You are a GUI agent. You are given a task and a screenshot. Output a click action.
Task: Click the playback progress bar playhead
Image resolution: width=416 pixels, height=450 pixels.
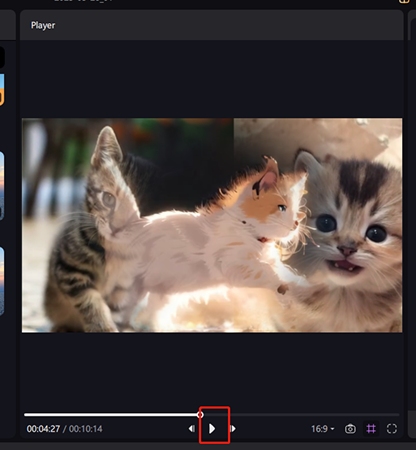[200, 415]
